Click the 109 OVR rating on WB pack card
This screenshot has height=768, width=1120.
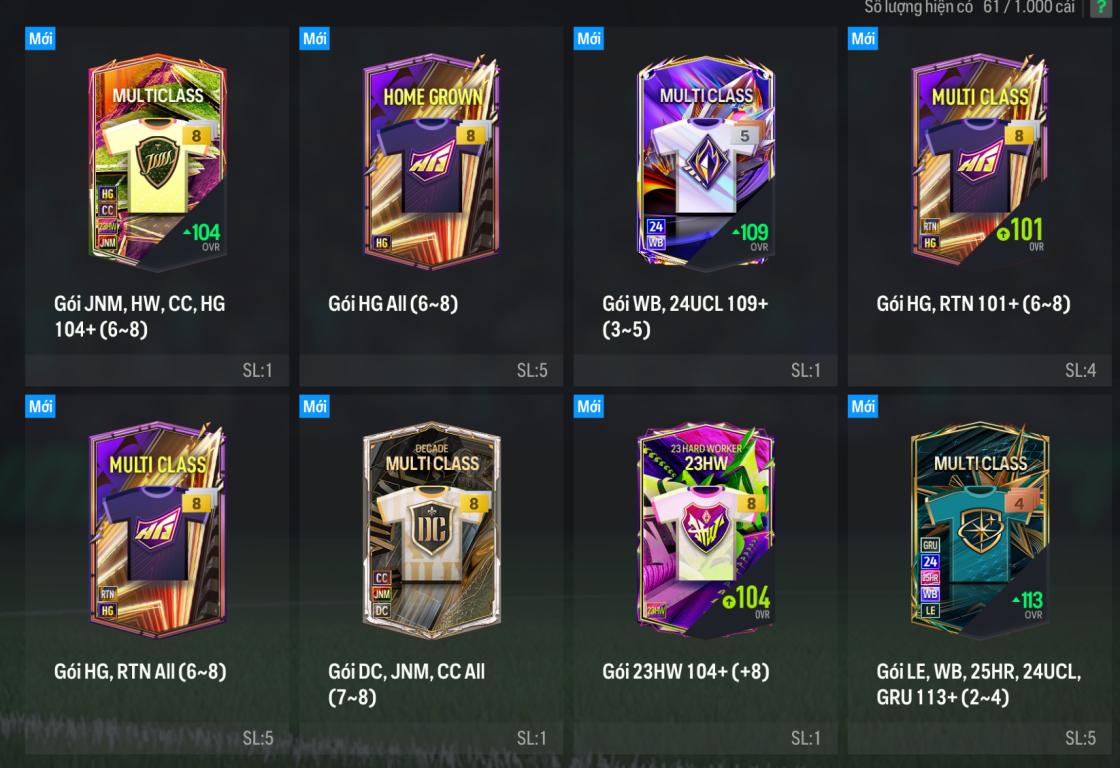click(x=751, y=237)
